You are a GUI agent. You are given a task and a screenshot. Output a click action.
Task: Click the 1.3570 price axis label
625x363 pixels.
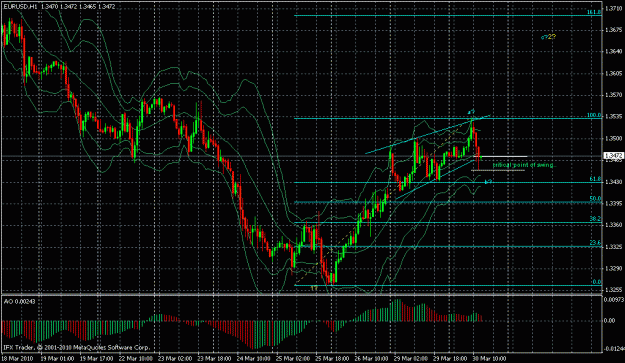[614, 95]
